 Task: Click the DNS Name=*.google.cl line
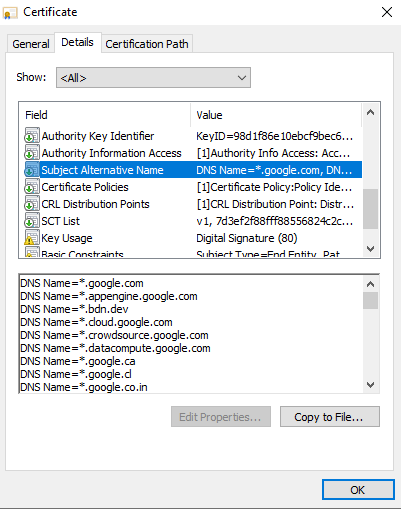pyautogui.click(x=76, y=374)
